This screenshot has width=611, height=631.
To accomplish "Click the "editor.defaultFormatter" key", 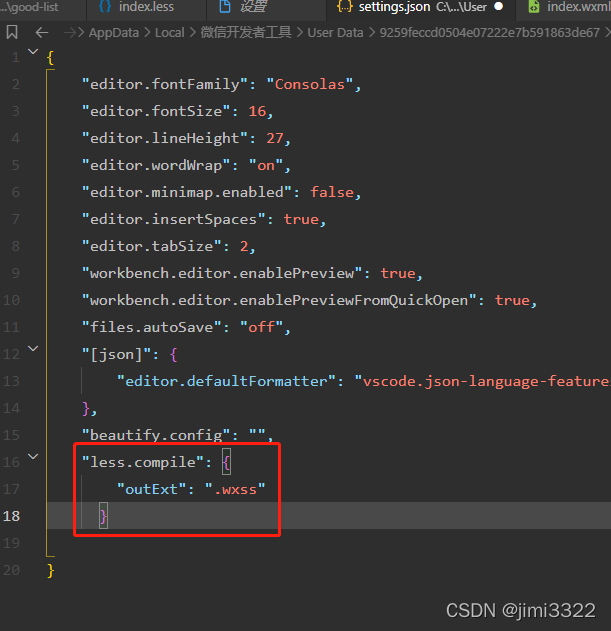I will pos(227,381).
